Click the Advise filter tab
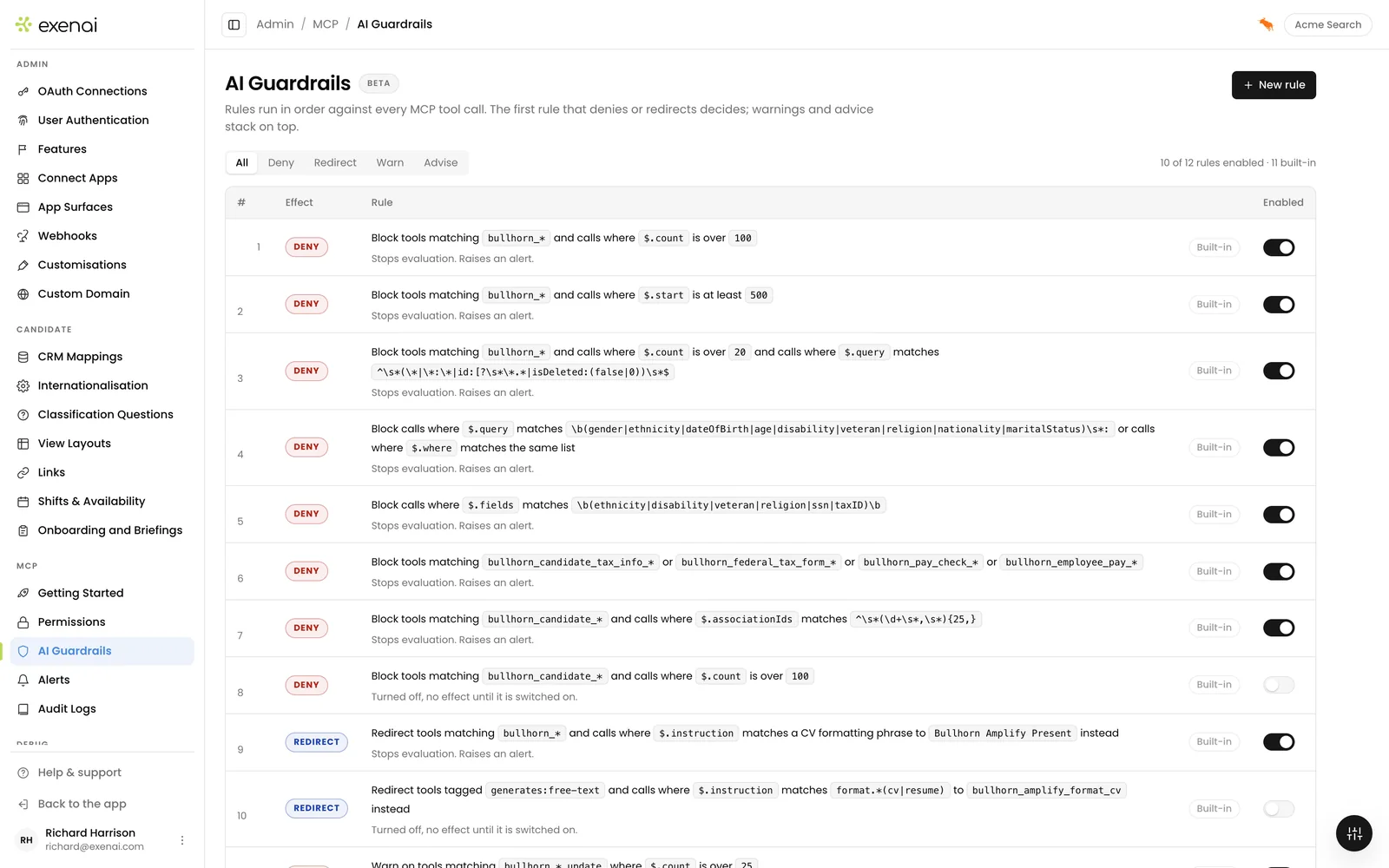1389x868 pixels. pos(441,162)
